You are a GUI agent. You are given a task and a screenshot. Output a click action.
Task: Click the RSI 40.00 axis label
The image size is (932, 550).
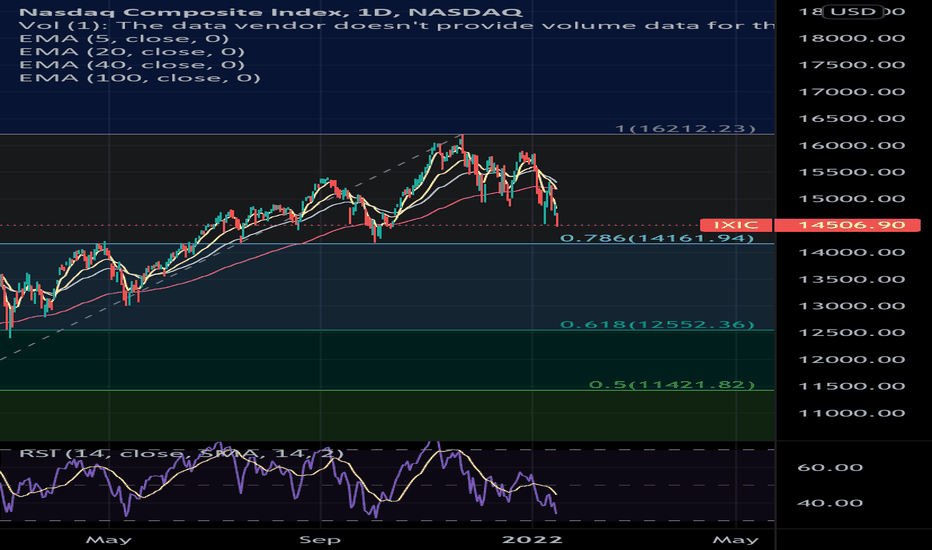[830, 503]
